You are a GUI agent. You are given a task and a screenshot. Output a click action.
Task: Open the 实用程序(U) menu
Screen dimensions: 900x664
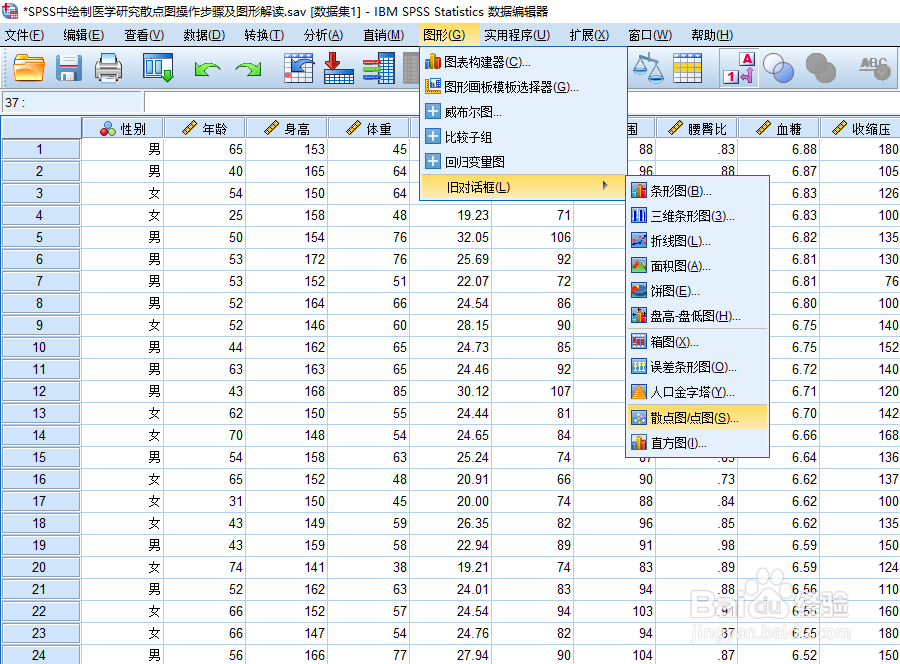pyautogui.click(x=517, y=35)
